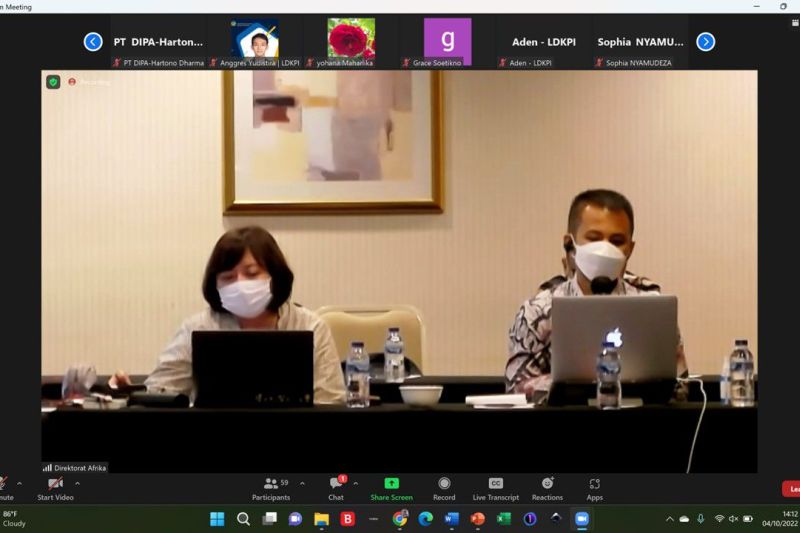Show previous participants with left arrow
The height and width of the screenshot is (533, 800).
(x=93, y=42)
